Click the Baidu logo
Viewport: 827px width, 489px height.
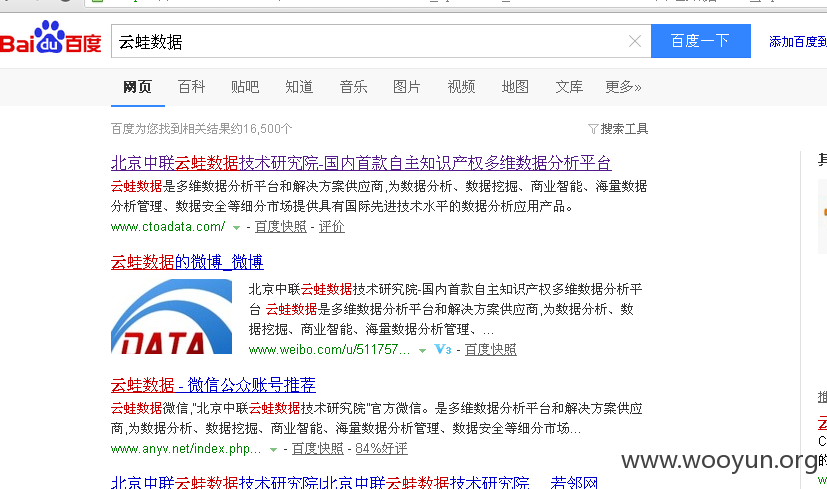tap(51, 38)
